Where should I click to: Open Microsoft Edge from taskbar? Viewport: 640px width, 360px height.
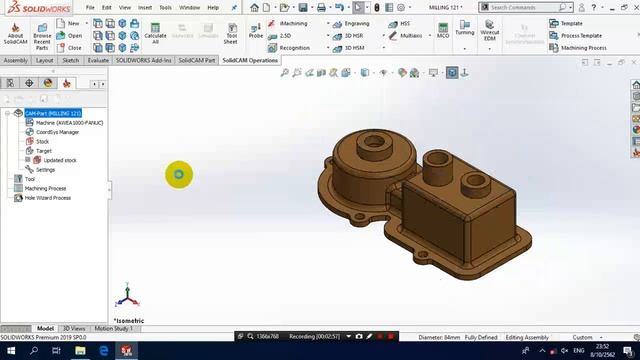click(104, 351)
